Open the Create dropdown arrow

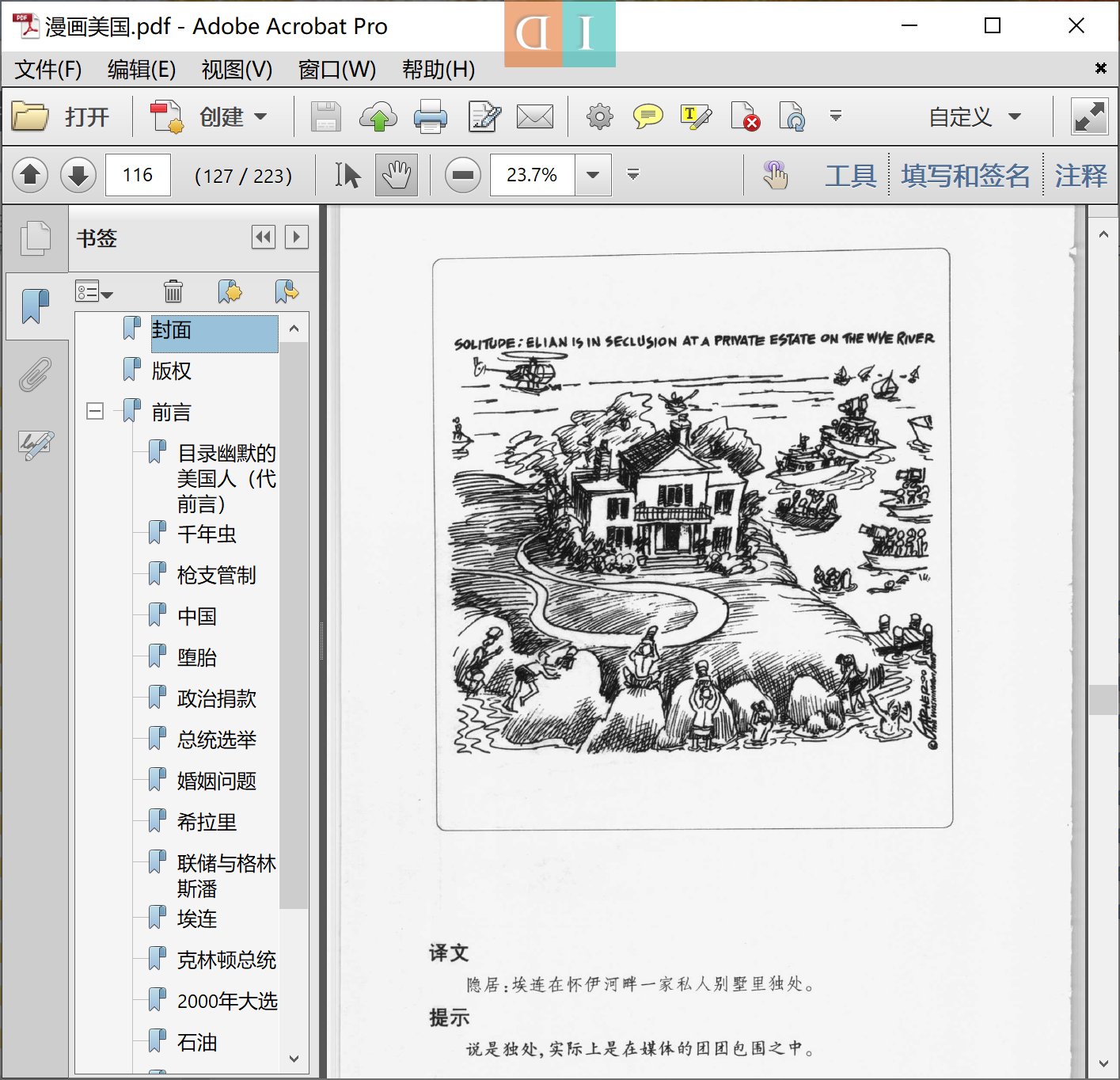260,117
